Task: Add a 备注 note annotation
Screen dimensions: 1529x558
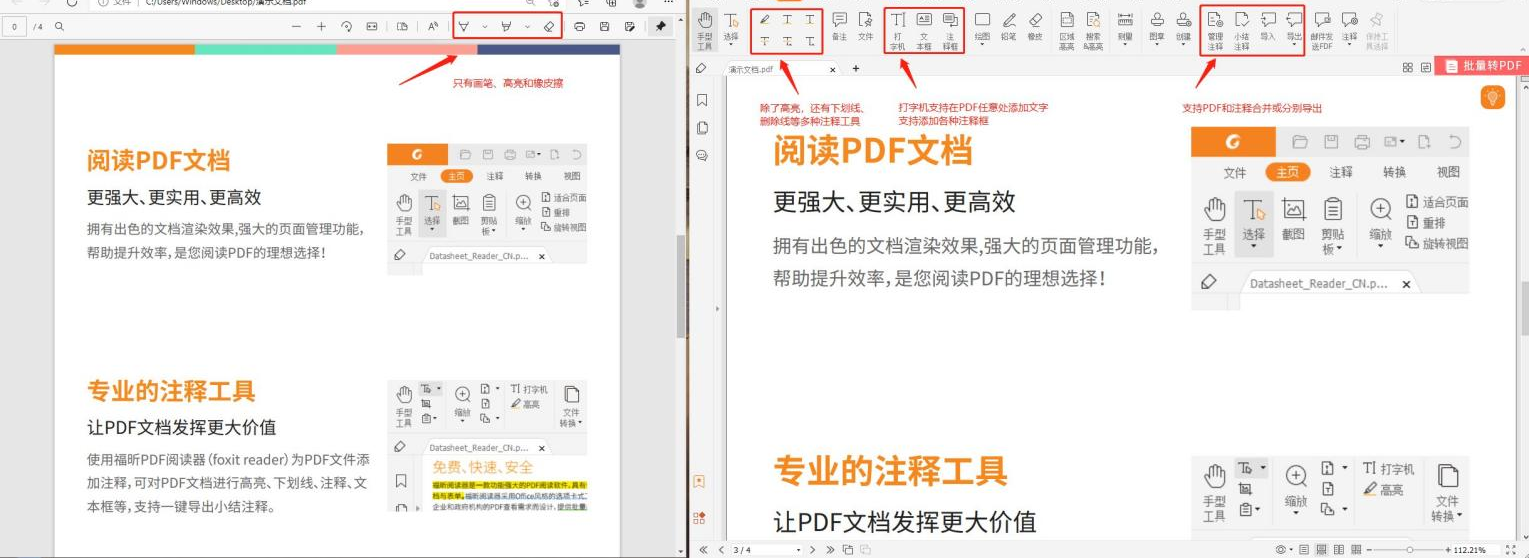Action: (x=839, y=26)
